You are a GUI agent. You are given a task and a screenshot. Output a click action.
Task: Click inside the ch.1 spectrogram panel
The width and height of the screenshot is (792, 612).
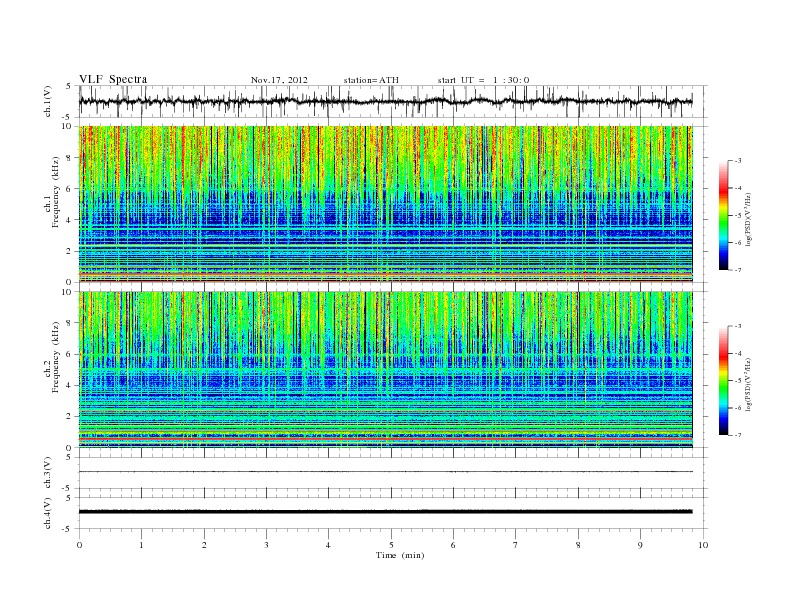(385, 204)
